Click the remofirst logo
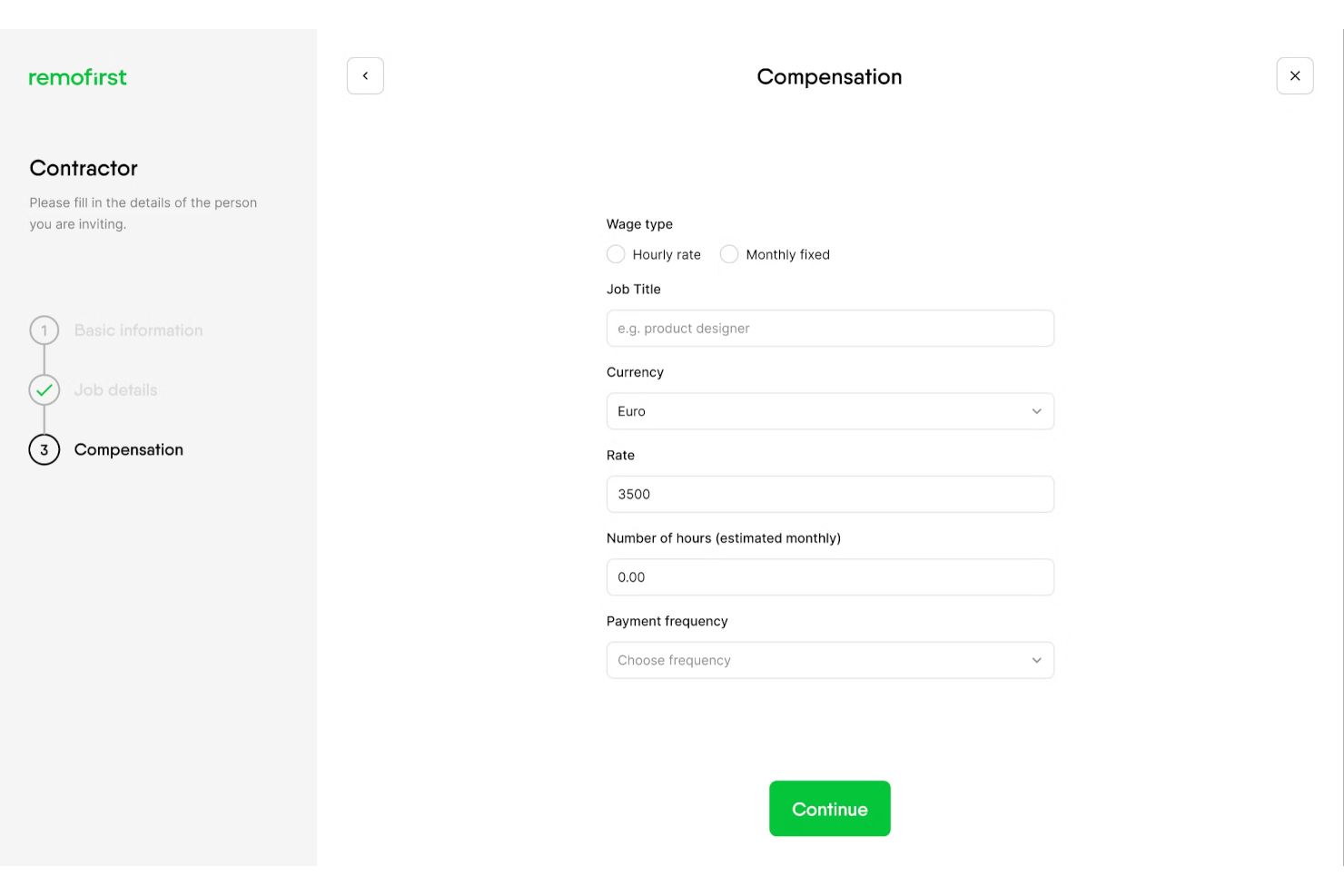 click(x=77, y=77)
